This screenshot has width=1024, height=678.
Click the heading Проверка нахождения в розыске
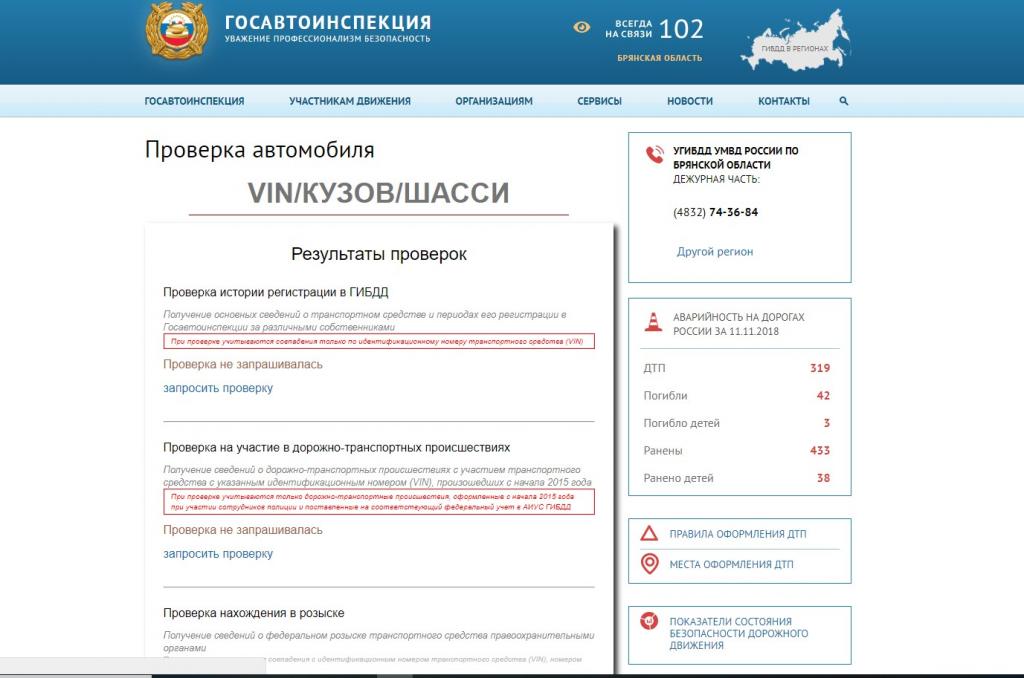point(253,613)
